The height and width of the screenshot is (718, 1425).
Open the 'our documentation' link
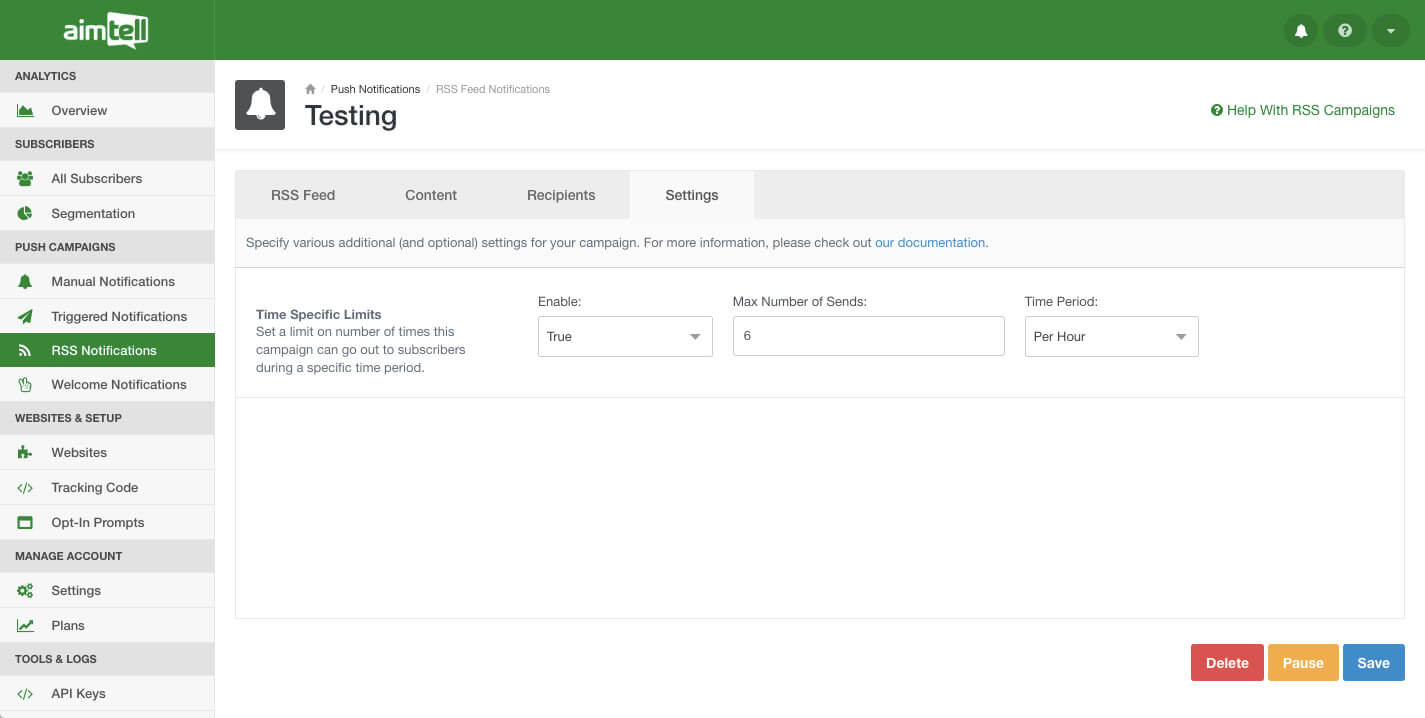pos(930,243)
